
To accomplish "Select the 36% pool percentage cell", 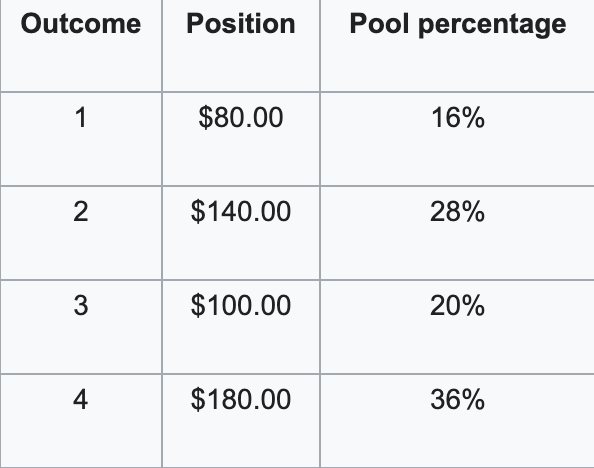I will [x=457, y=421].
